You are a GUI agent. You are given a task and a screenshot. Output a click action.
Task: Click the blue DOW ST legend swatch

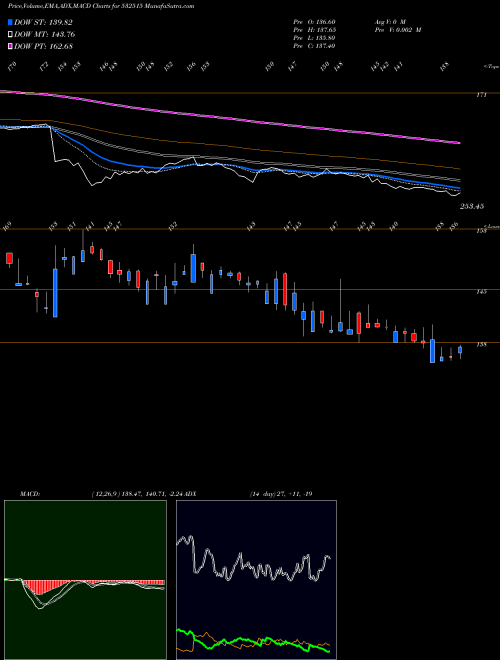pyautogui.click(x=10, y=22)
